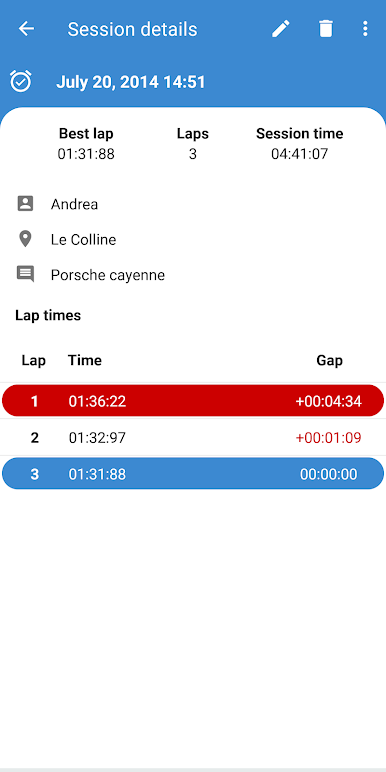Open the three-dot overflow menu
386x772 pixels.
(x=365, y=29)
